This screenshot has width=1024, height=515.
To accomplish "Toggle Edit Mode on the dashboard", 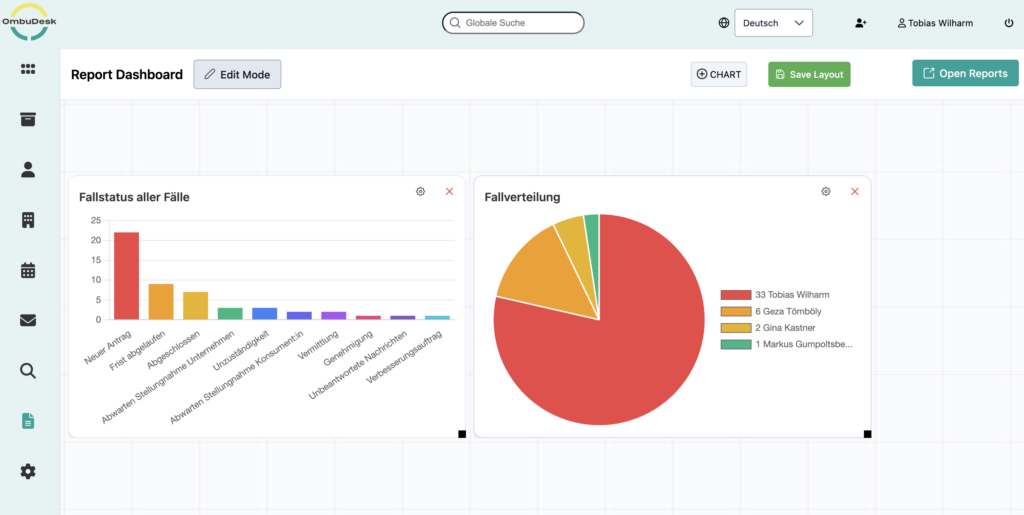I will coord(237,74).
